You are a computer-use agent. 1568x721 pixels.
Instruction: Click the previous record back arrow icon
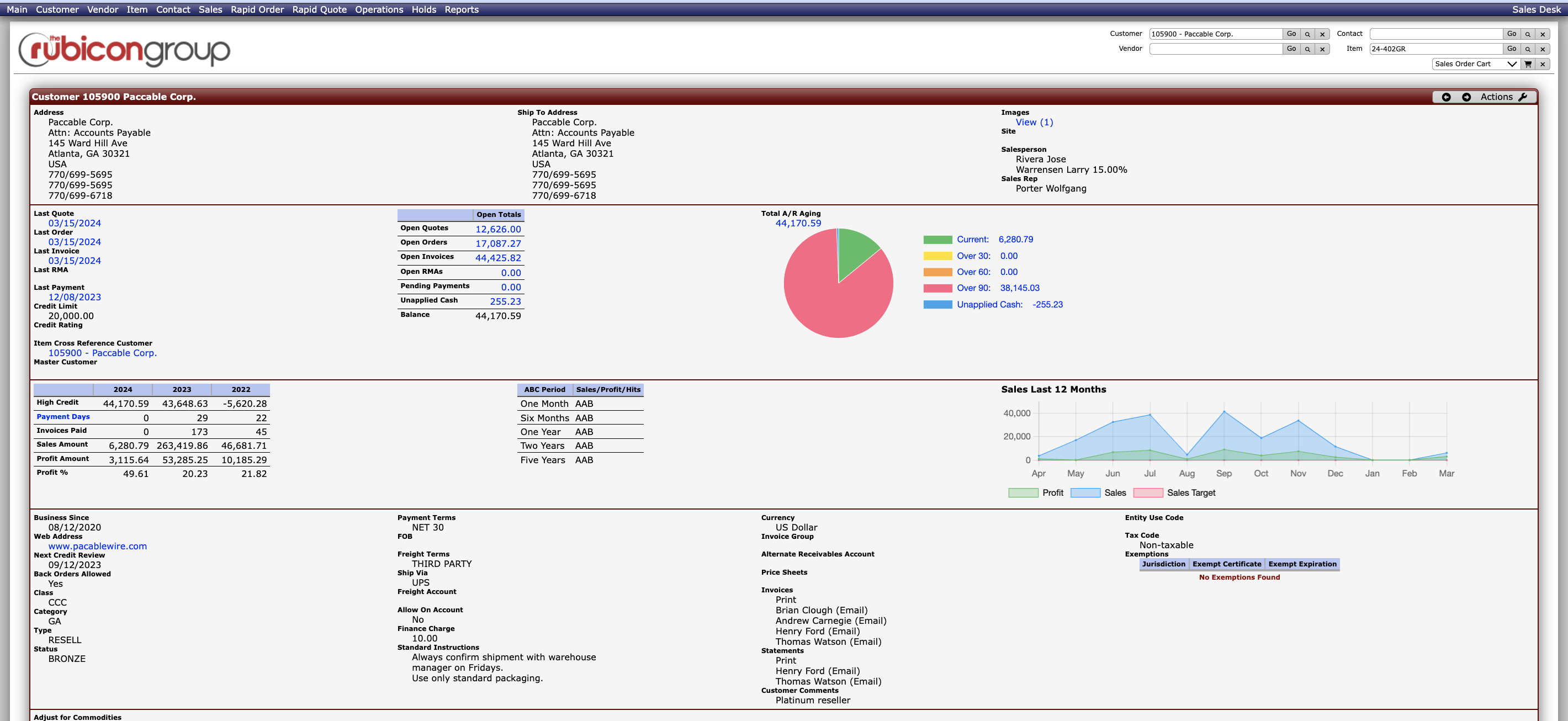tap(1447, 97)
